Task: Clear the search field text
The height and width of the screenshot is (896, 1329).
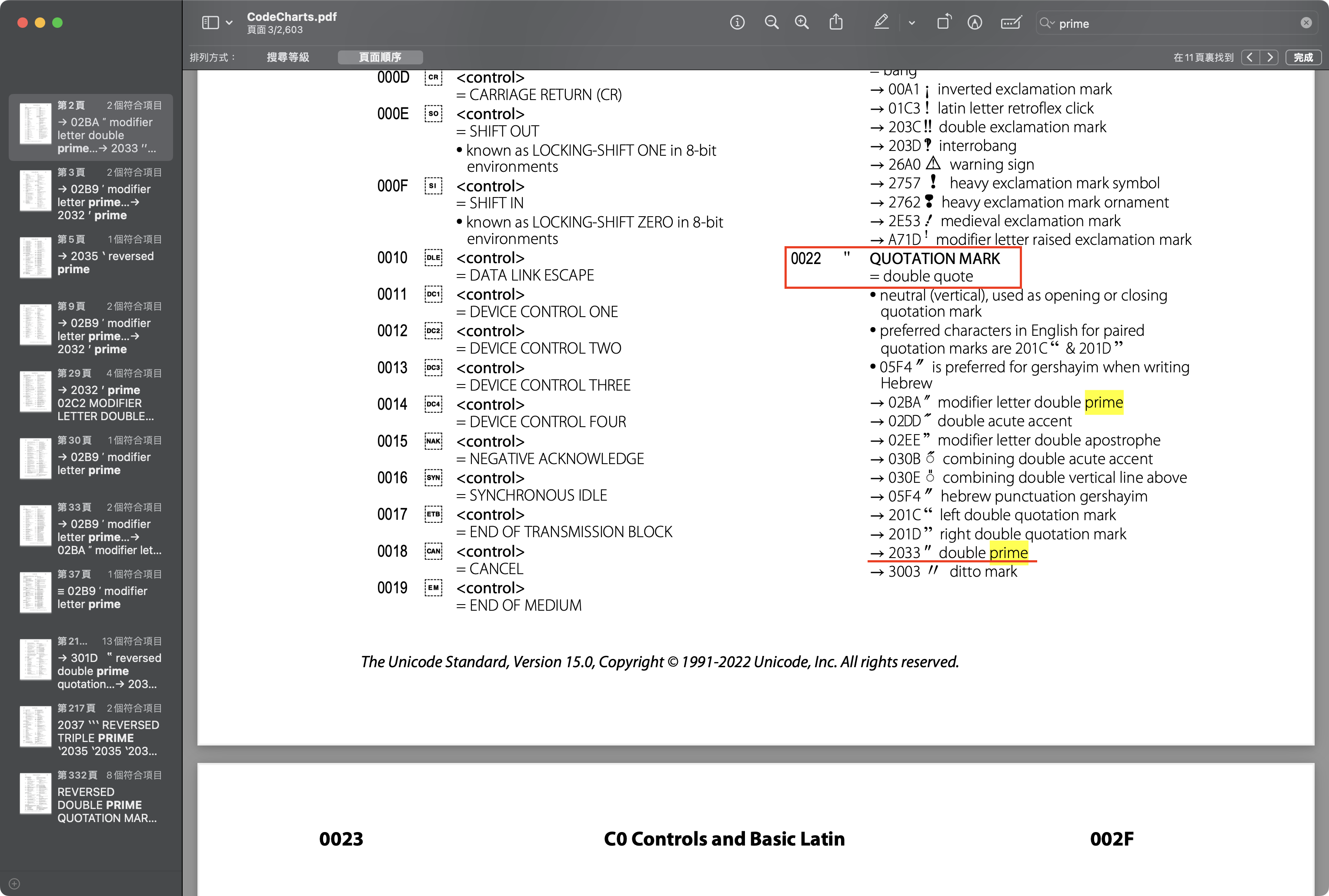Action: pyautogui.click(x=1306, y=23)
